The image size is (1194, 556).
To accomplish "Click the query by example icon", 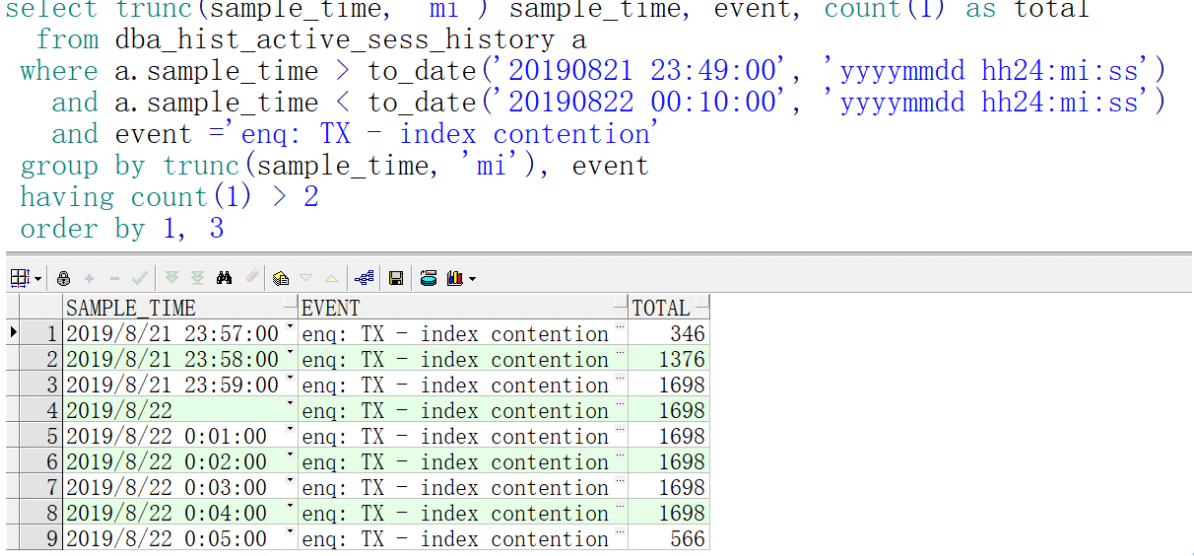I will pos(251,277).
